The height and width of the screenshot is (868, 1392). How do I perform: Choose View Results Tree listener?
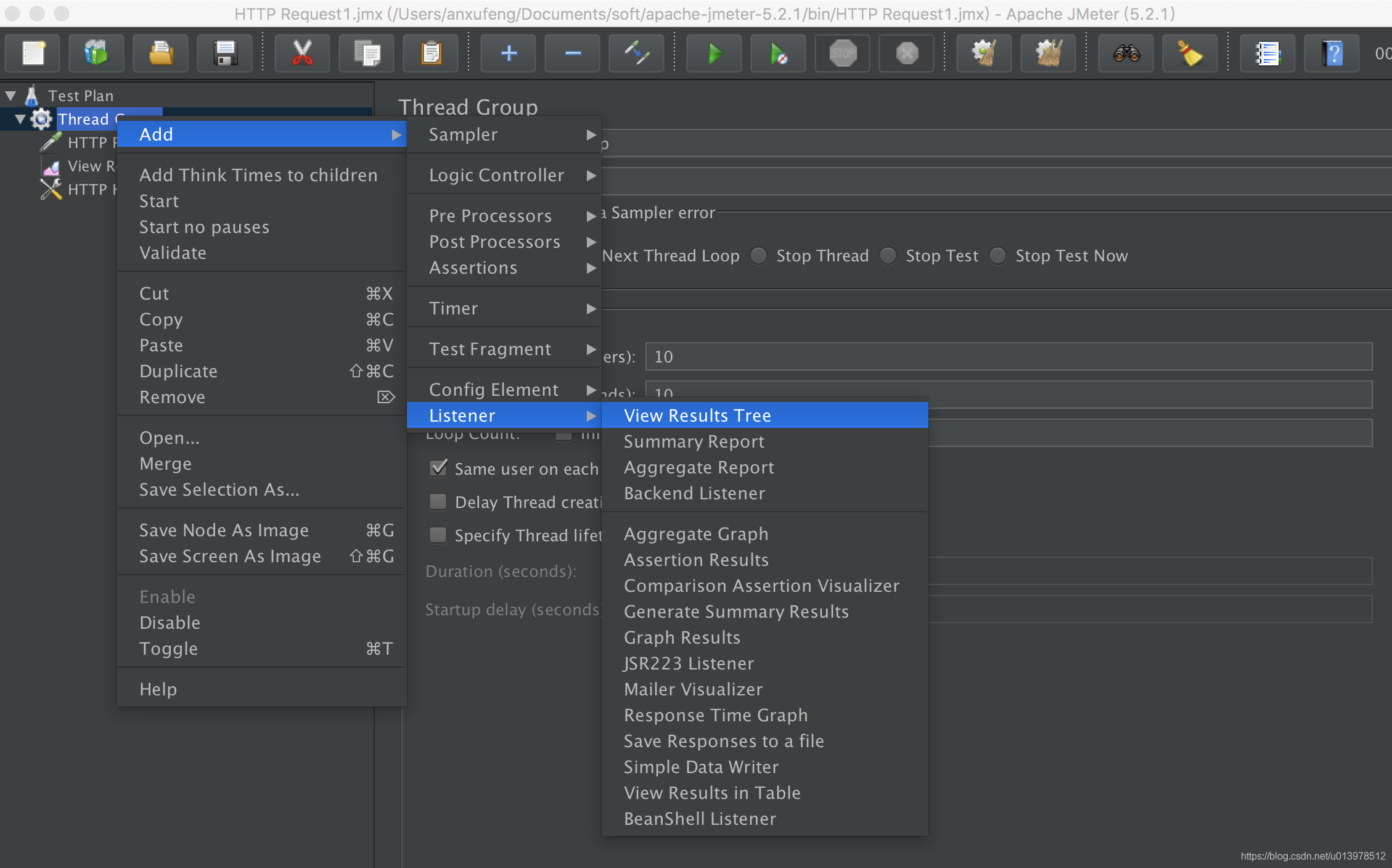[697, 416]
